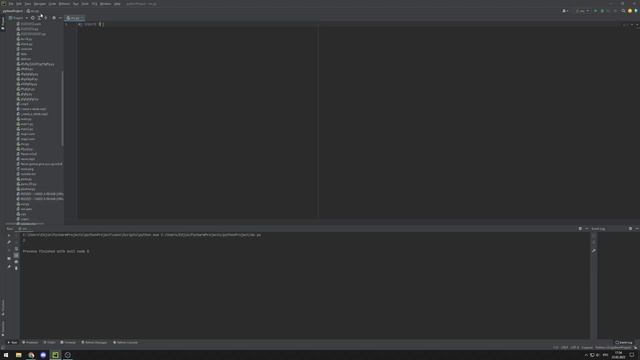Open the taskbar clock and date
The width and height of the screenshot is (640, 360).
[x=619, y=355]
